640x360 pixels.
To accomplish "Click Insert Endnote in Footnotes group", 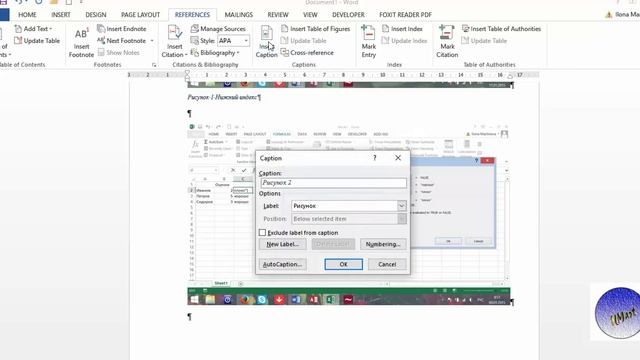I will (x=122, y=29).
